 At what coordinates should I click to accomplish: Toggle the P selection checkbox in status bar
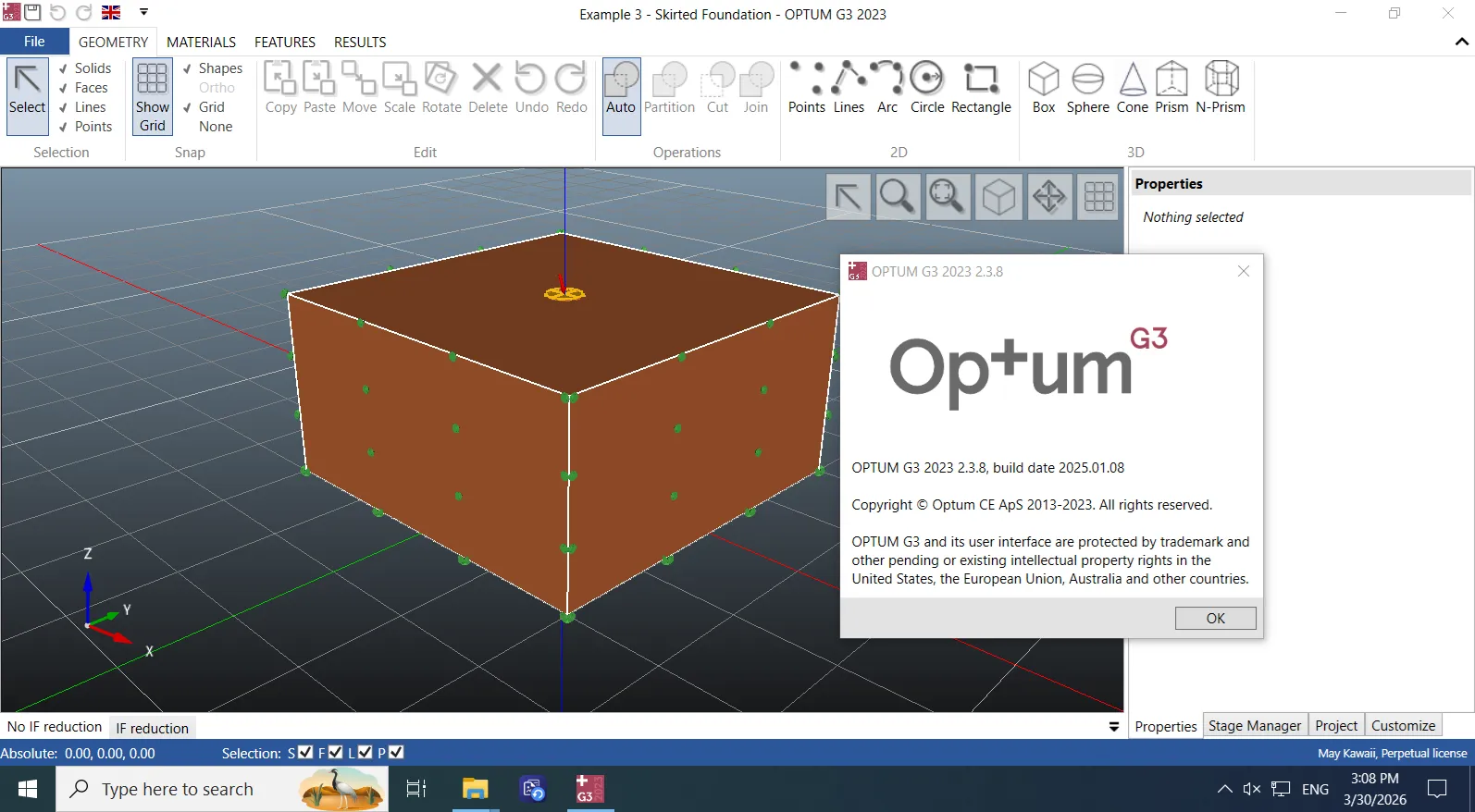pyautogui.click(x=396, y=753)
